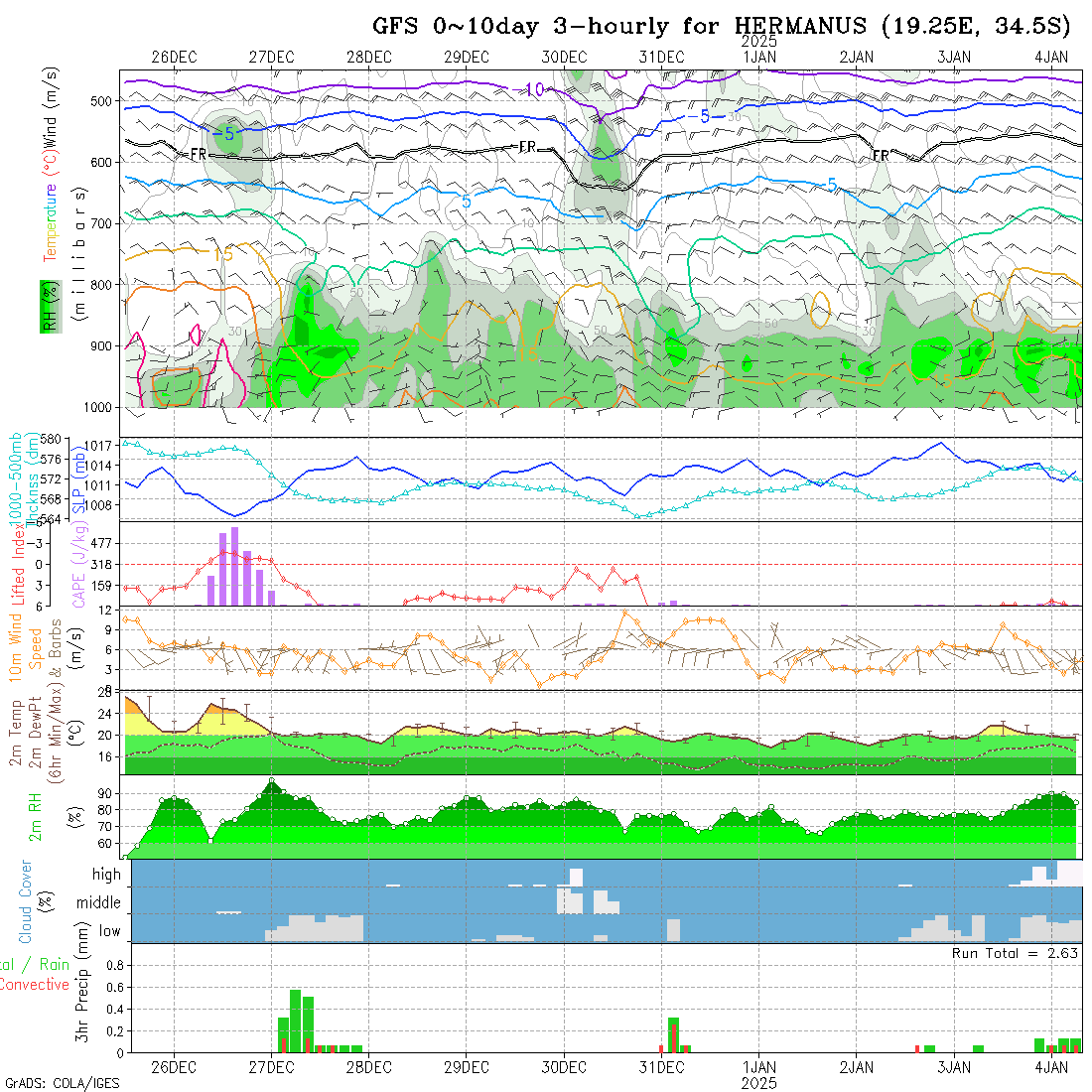Click the 576 thickness tick value
The height and width of the screenshot is (1092, 1092).
51,459
